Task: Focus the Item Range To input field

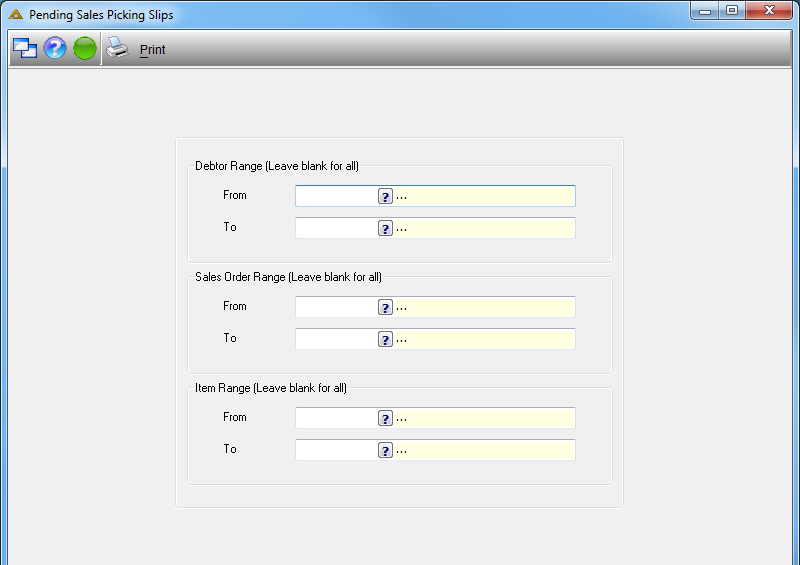Action: (337, 450)
